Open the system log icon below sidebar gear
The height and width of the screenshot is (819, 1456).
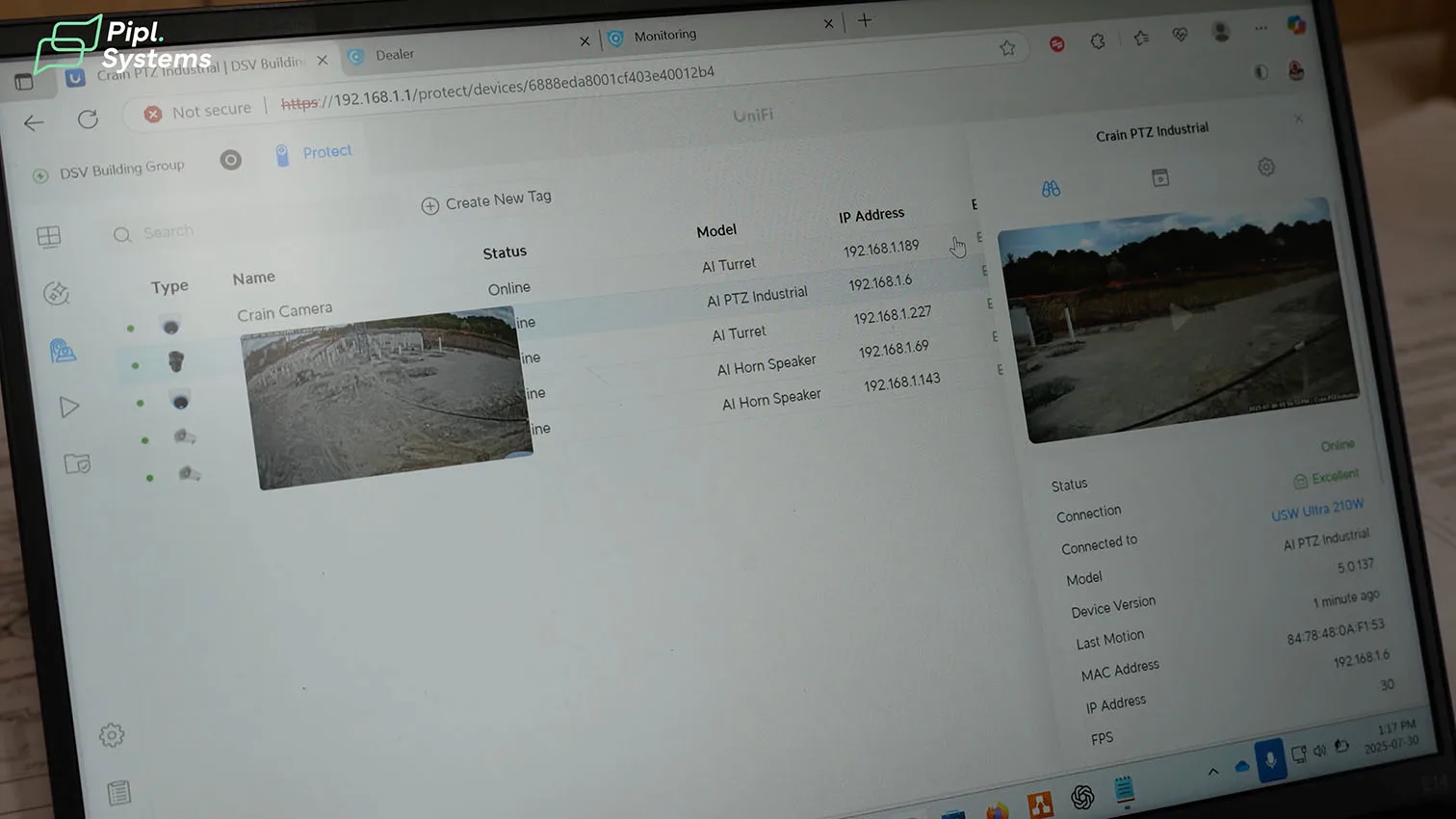coord(119,792)
